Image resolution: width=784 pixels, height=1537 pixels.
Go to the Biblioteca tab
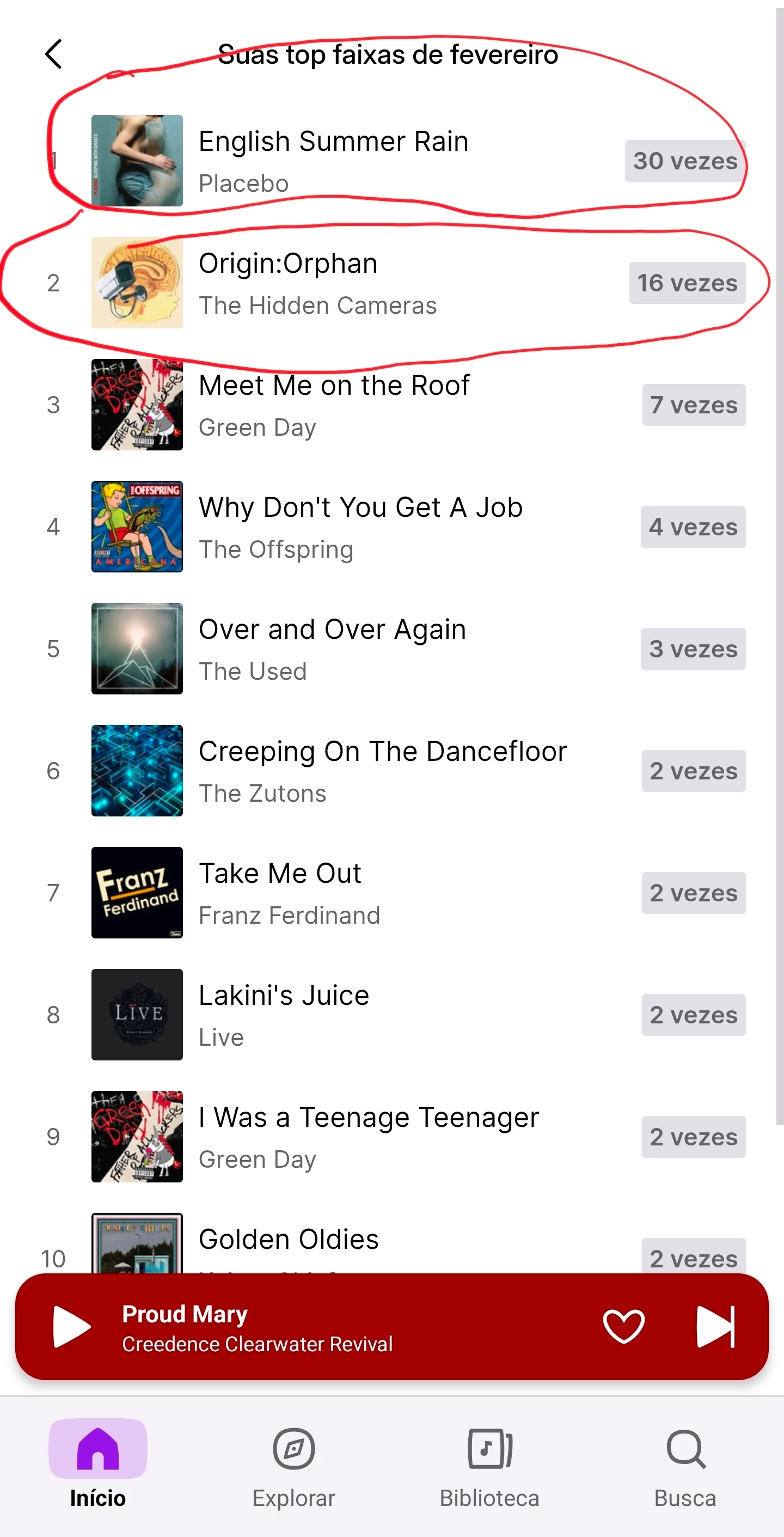489,1463
